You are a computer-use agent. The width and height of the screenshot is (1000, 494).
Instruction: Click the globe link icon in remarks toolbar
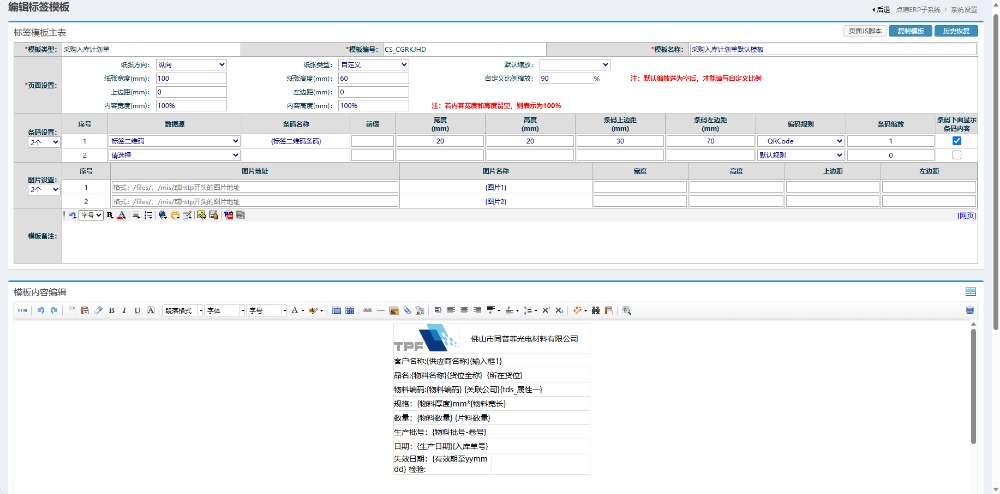163,215
